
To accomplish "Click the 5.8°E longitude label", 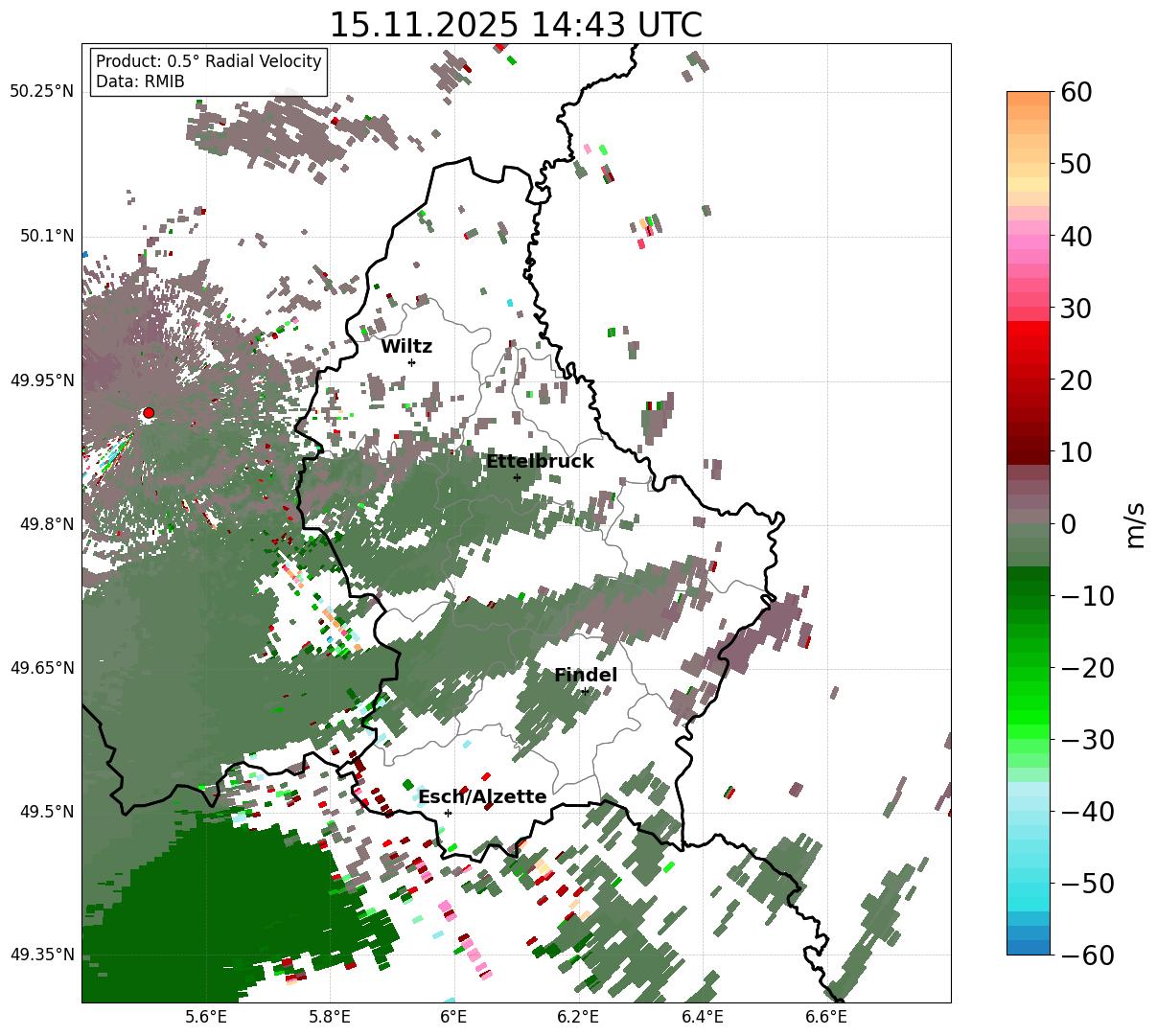I will point(330,1017).
